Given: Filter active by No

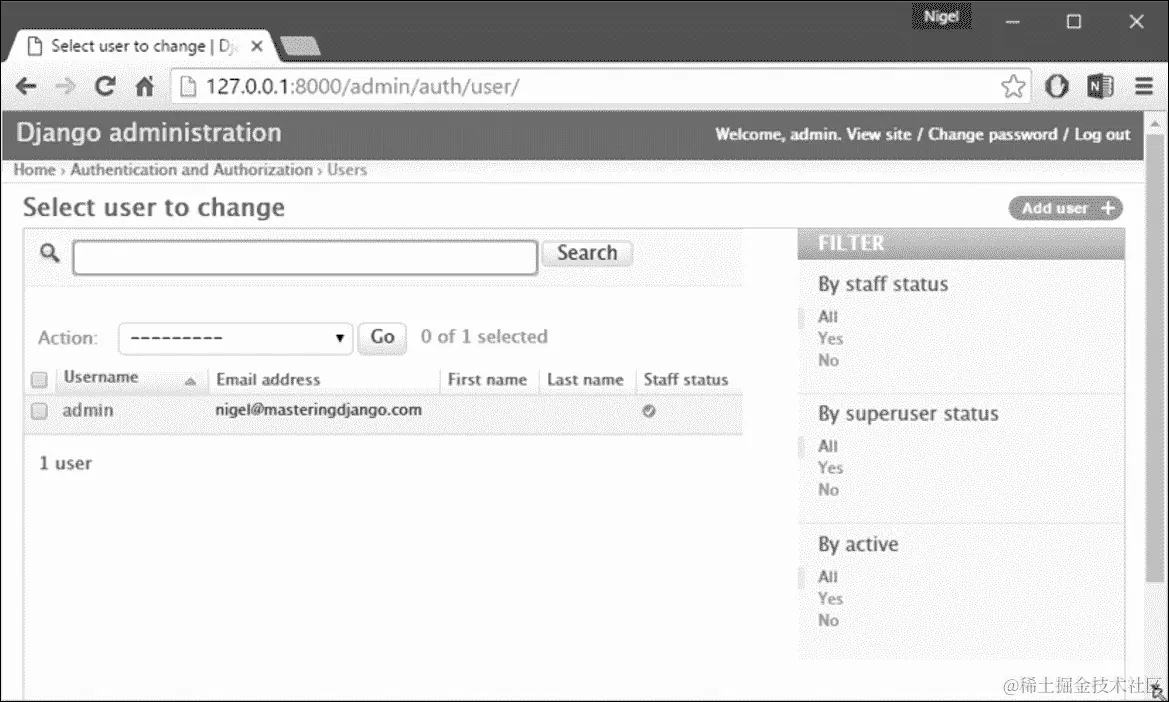Looking at the screenshot, I should (828, 620).
